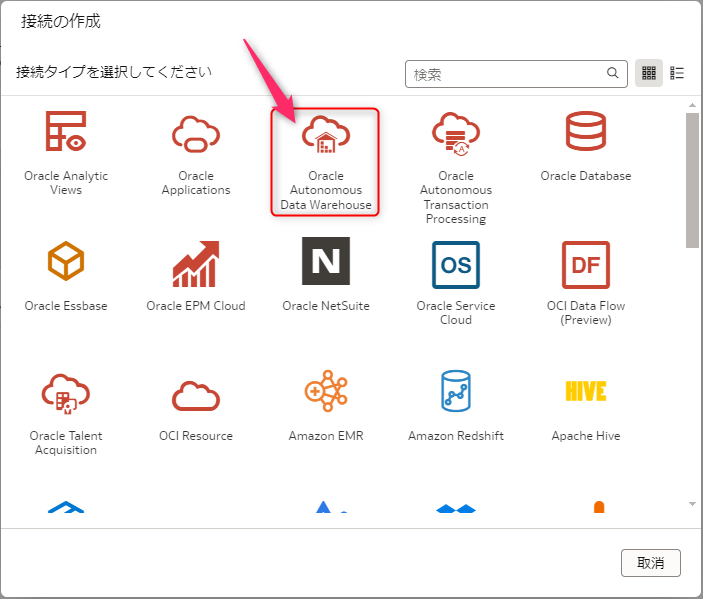Click the vertical scrollbar thumb
Image resolution: width=703 pixels, height=599 pixels.
(692, 180)
